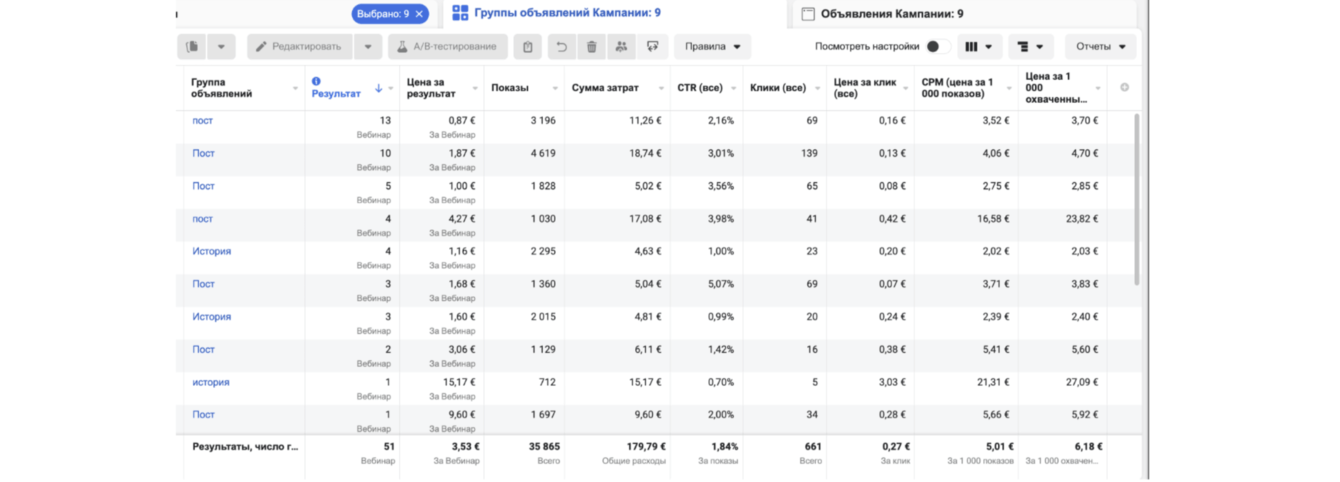Click the plus icon to add column
Viewport: 1340px width, 482px height.
pyautogui.click(x=1124, y=88)
